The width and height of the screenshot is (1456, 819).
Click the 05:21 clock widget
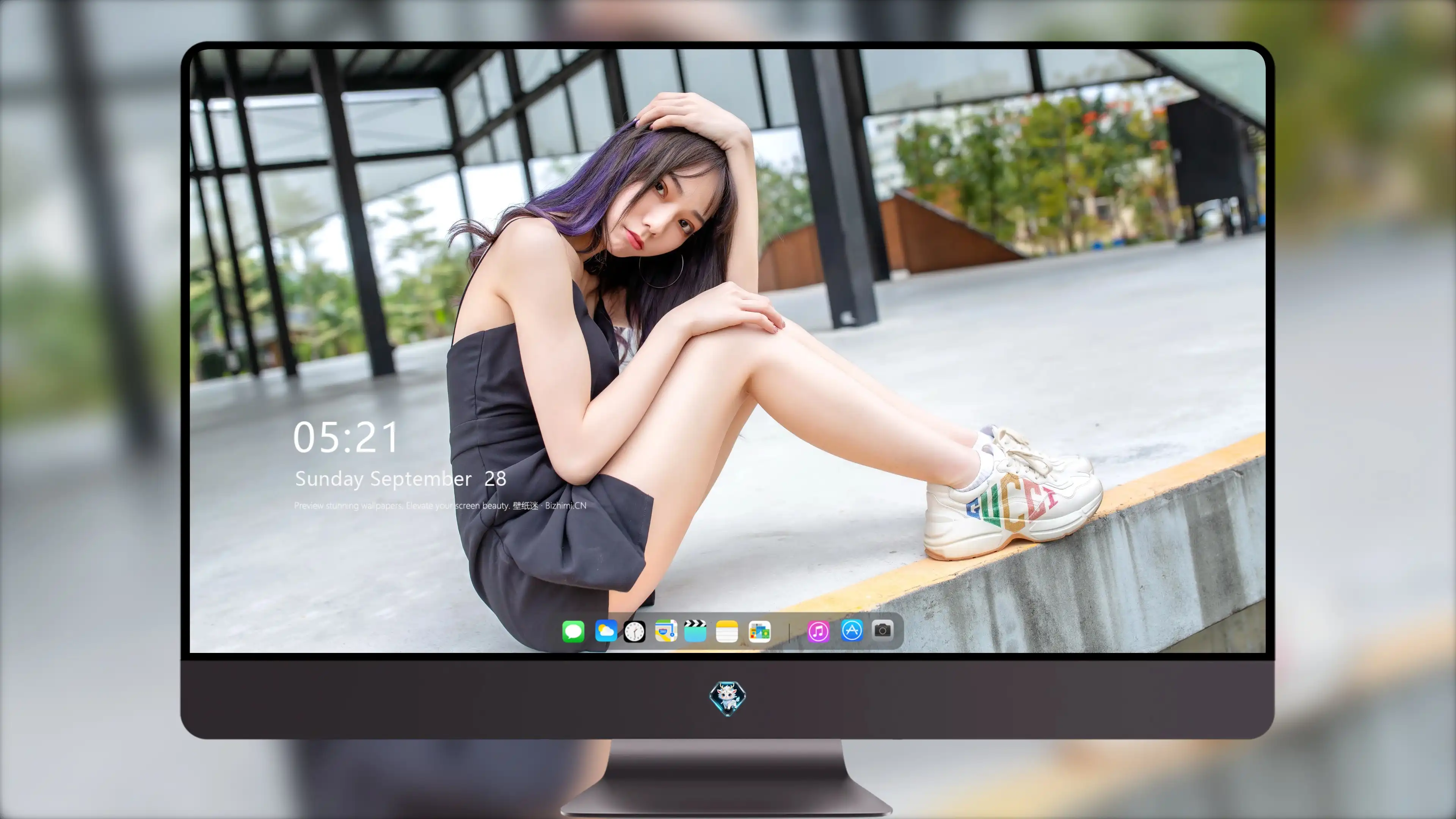tap(345, 438)
